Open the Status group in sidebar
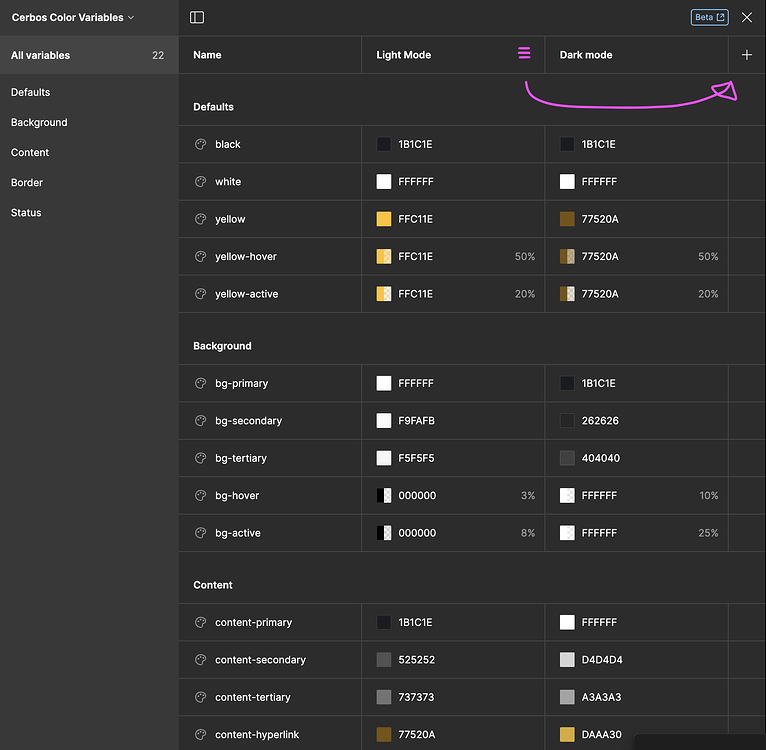Screen dimensions: 766x750 (26, 212)
